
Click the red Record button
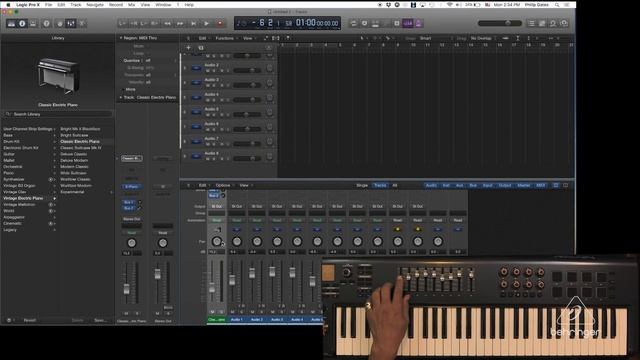(220, 24)
